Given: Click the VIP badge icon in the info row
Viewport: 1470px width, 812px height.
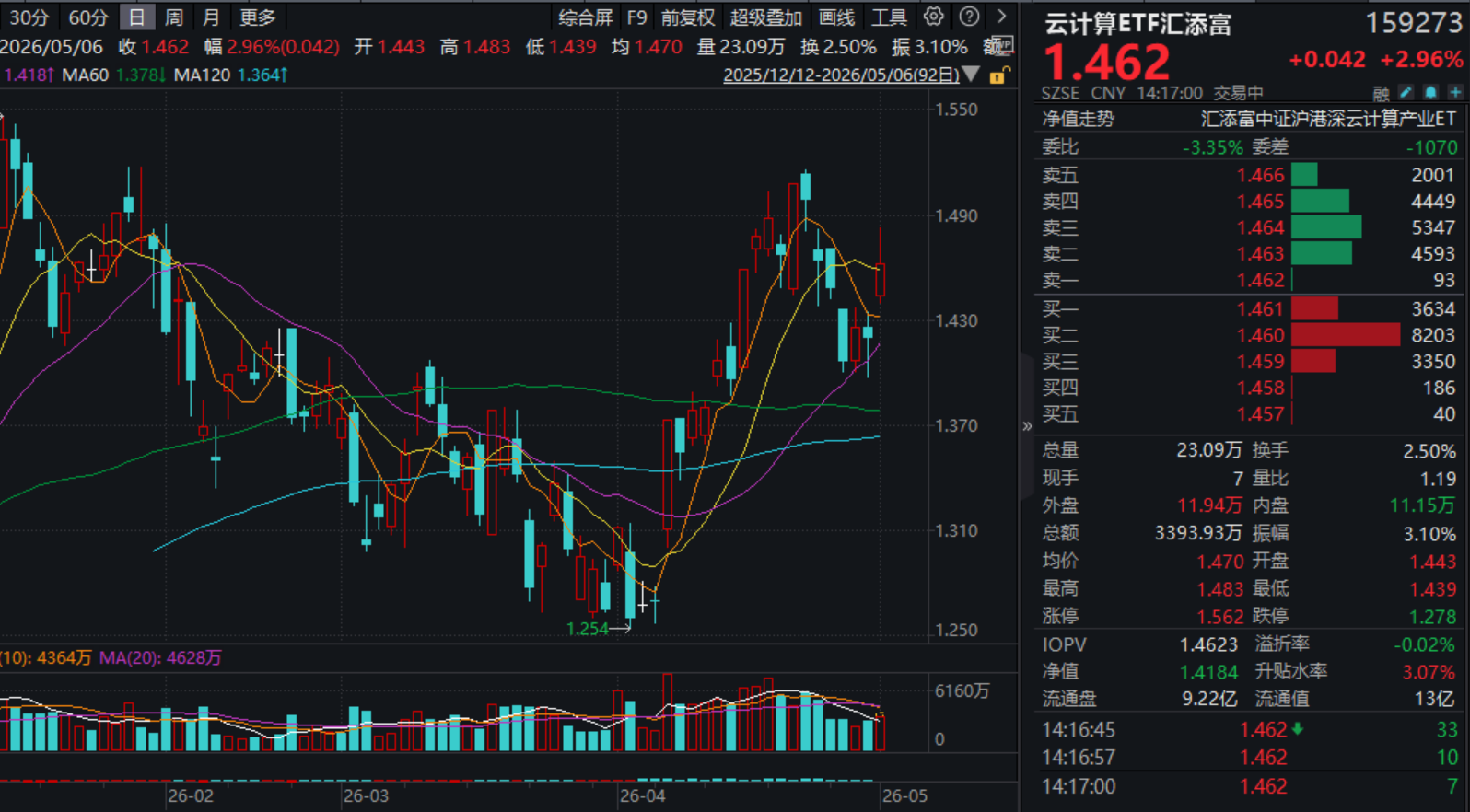Looking at the screenshot, I should (x=1000, y=45).
